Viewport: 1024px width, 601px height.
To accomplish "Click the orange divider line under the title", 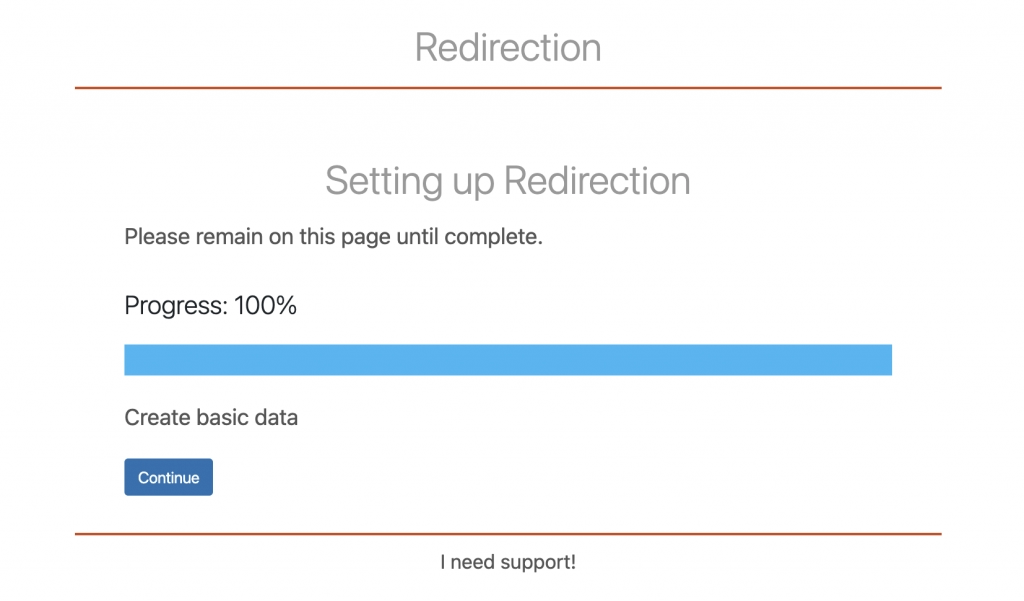I will 508,88.
